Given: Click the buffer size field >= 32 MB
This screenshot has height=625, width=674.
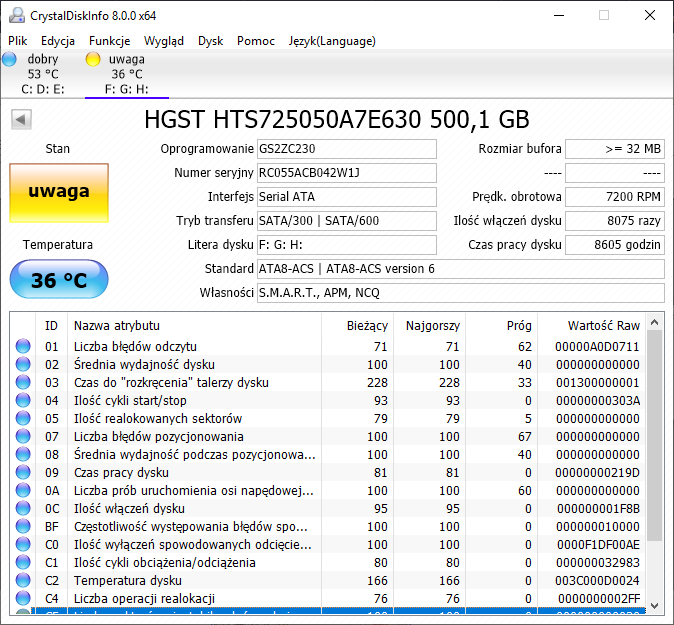Looking at the screenshot, I should 615,149.
